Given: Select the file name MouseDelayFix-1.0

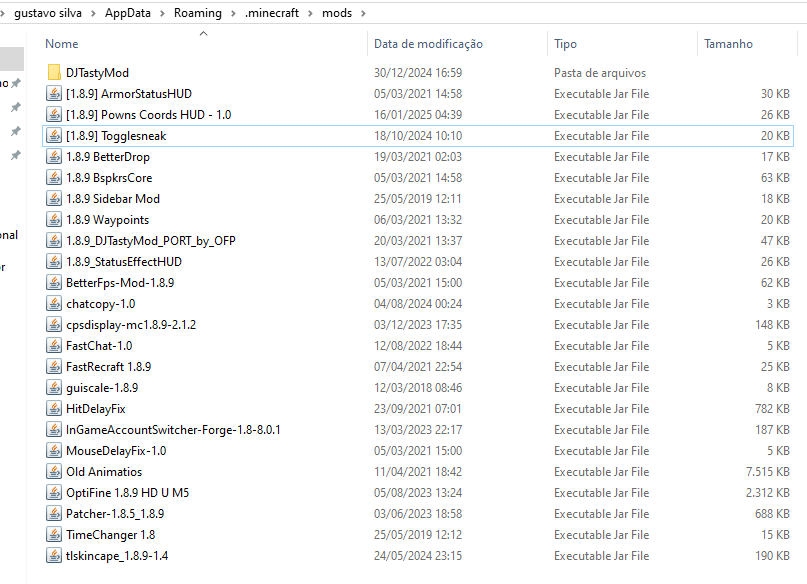Looking at the screenshot, I should 116,451.
